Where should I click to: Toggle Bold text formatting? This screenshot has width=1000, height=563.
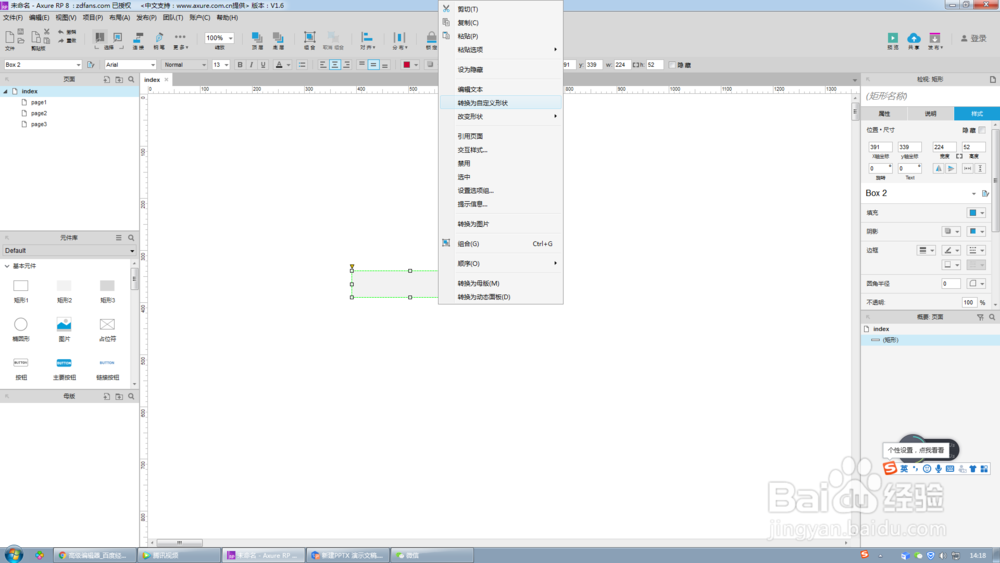pos(240,64)
